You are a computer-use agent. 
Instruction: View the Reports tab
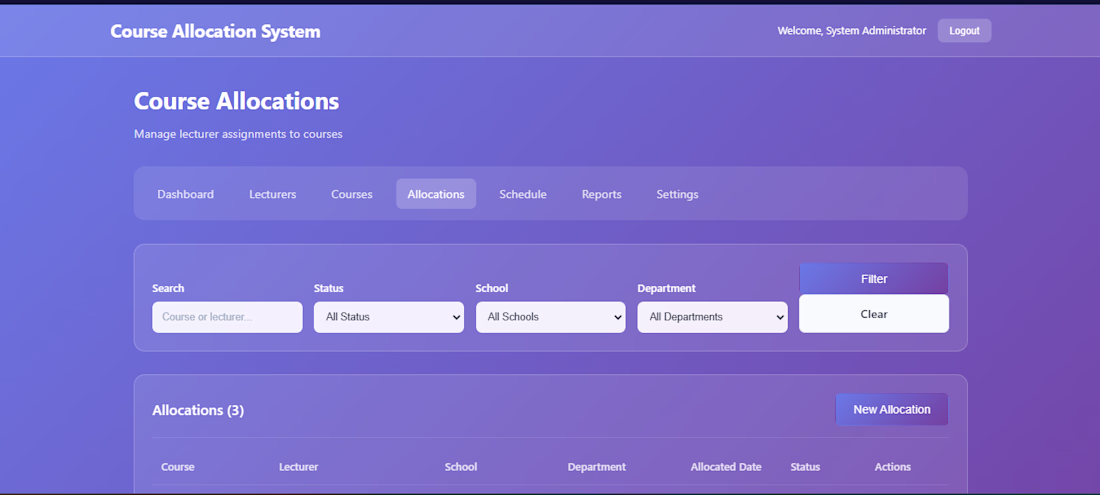(x=601, y=194)
